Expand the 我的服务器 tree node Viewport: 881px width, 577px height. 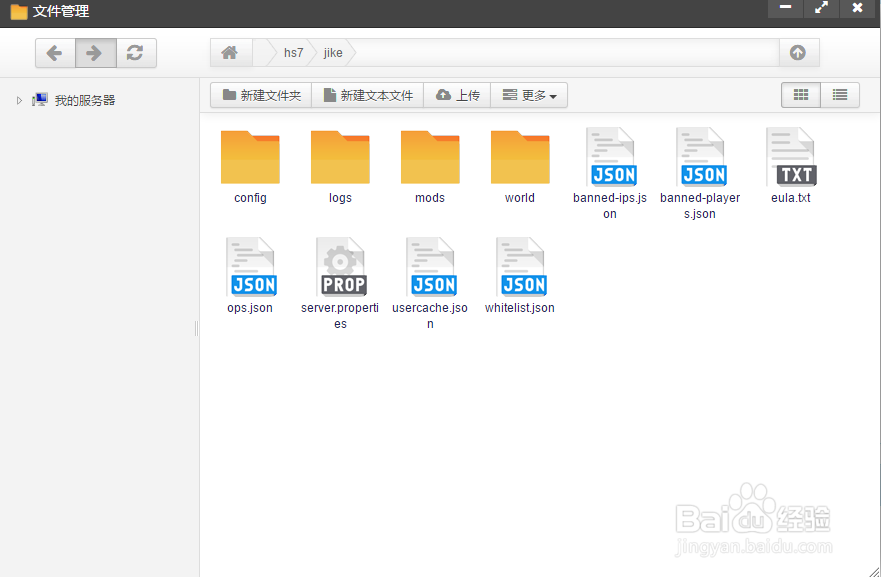19,101
